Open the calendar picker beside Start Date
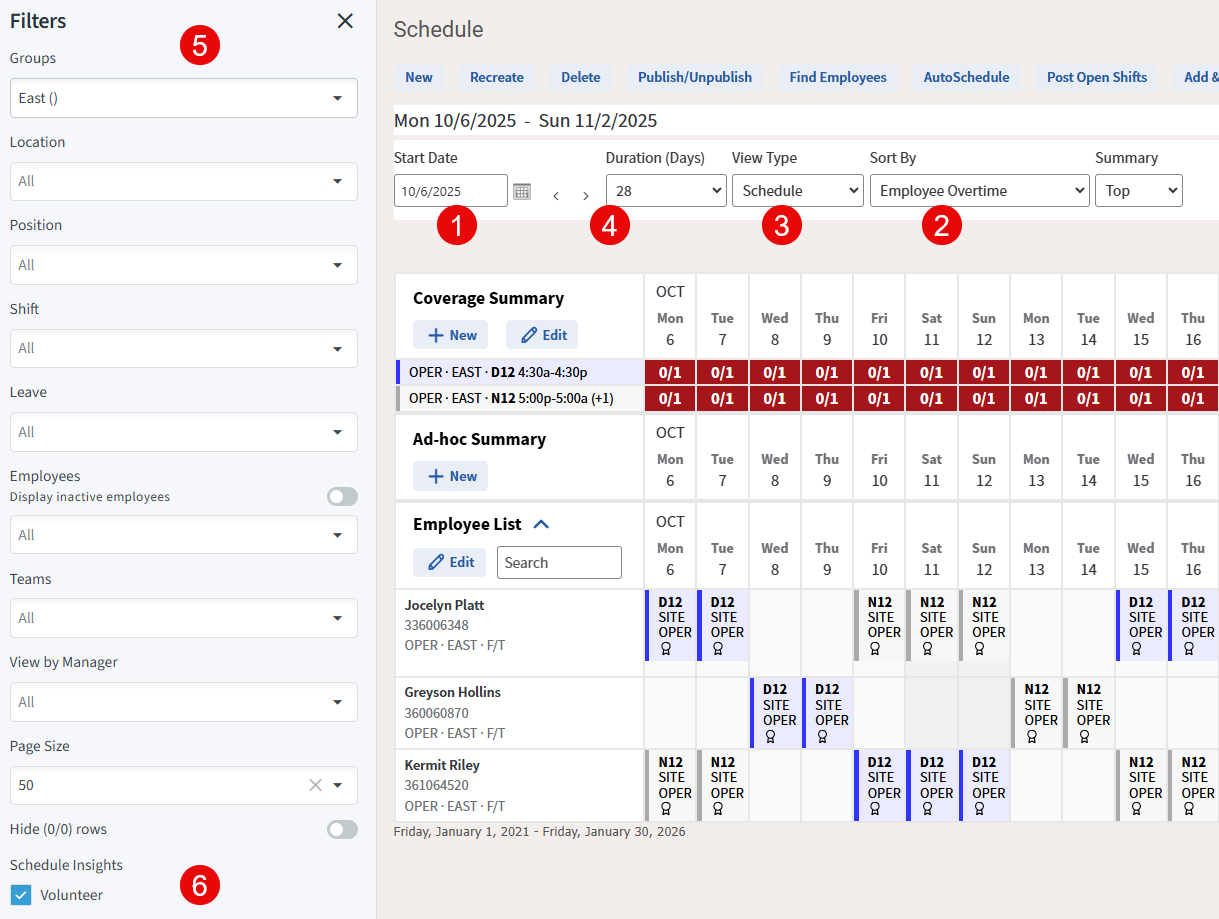Viewport: 1219px width, 919px height. click(x=522, y=191)
